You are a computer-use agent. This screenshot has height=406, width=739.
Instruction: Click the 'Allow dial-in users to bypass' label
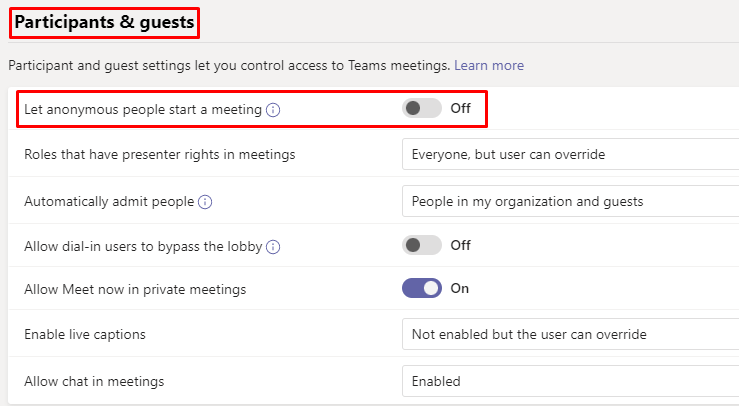point(143,246)
